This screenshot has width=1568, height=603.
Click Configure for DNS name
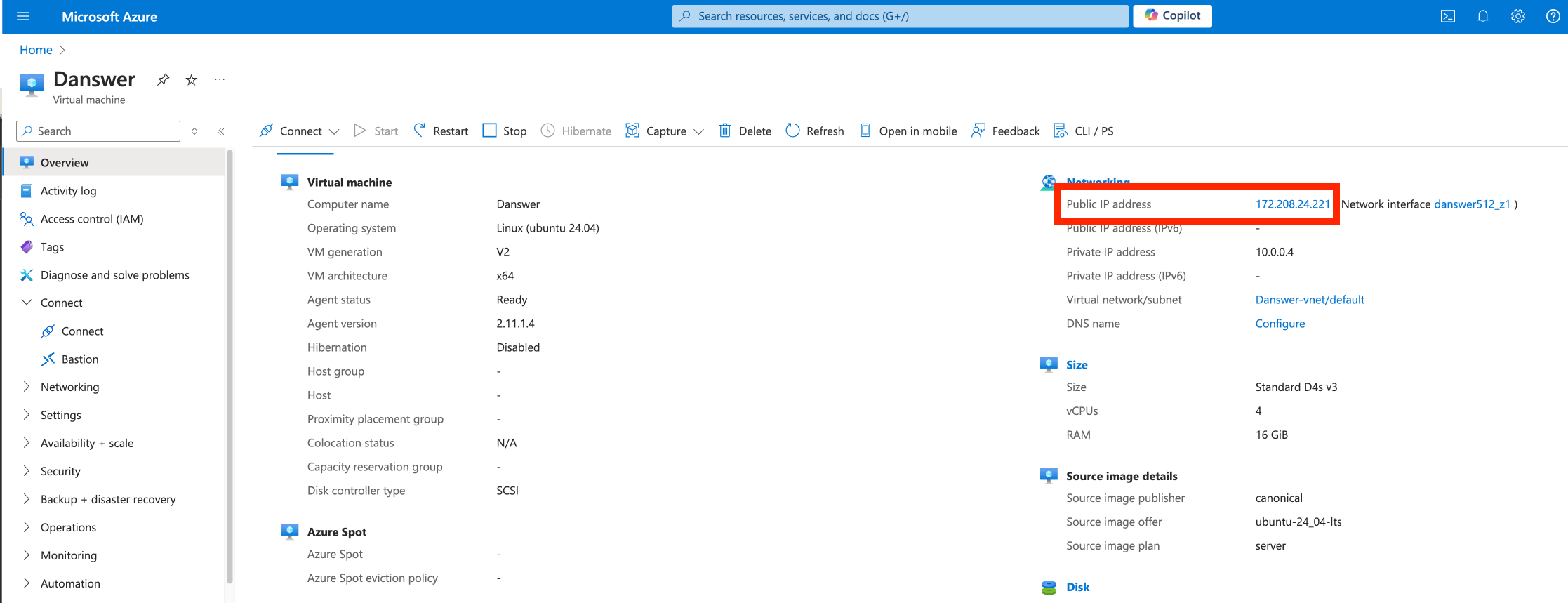[1280, 324]
